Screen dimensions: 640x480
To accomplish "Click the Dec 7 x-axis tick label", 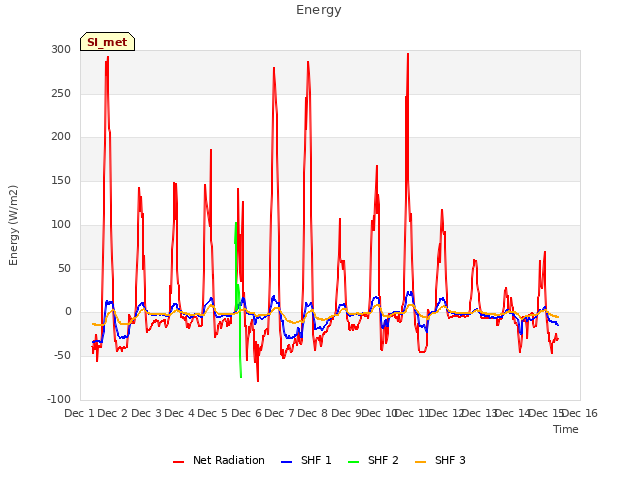I will [280, 413].
